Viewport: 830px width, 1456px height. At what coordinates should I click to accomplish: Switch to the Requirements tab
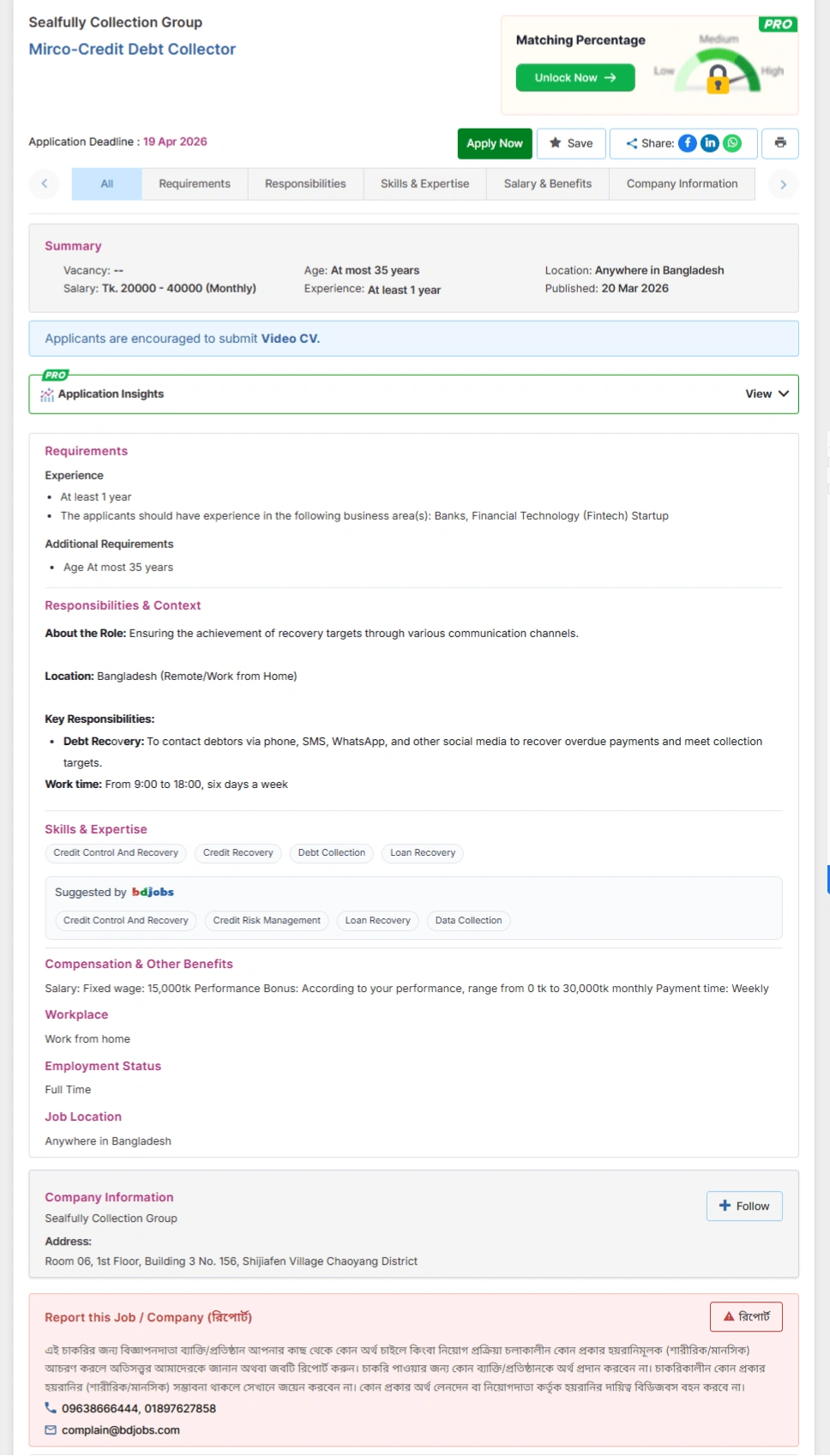(x=195, y=184)
